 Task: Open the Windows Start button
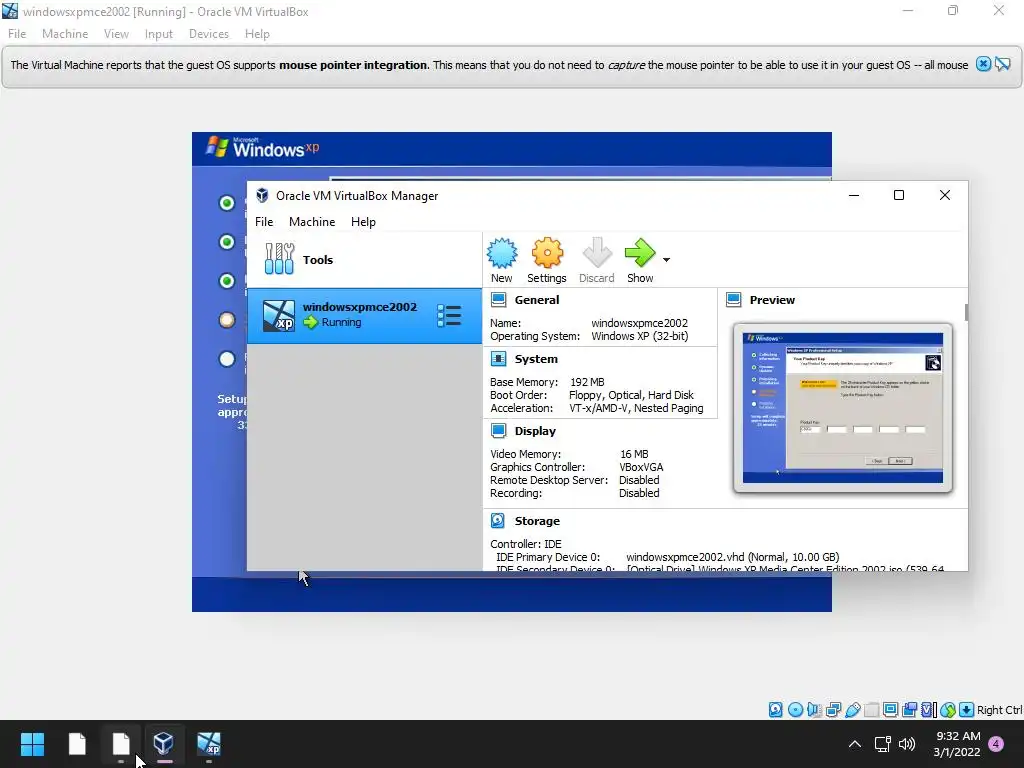pos(32,743)
